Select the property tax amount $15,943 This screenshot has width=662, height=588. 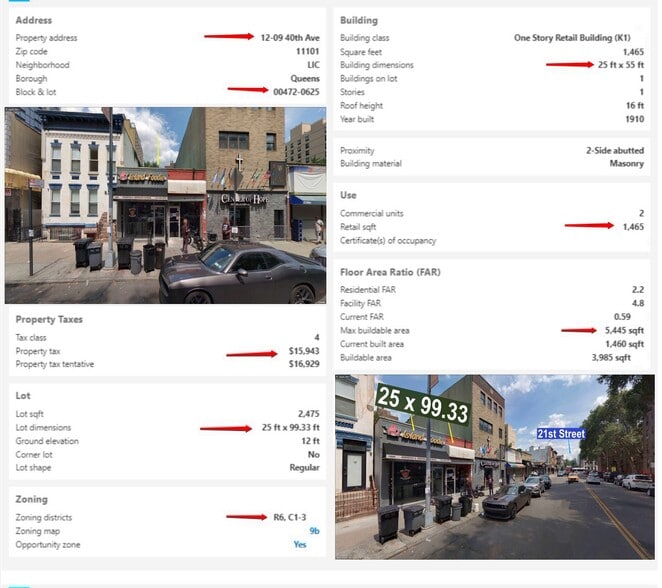click(x=303, y=352)
